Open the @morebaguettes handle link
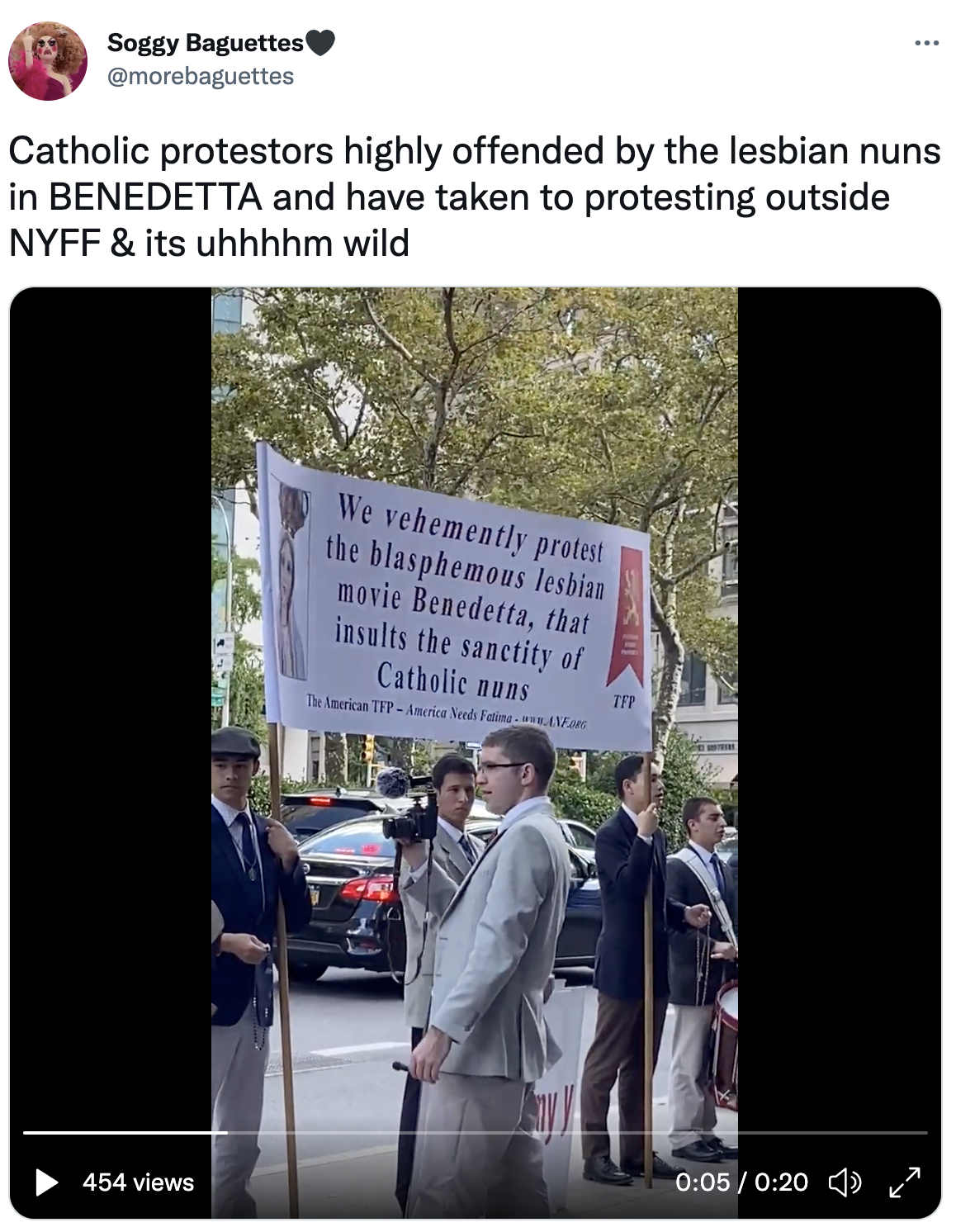 (201, 76)
